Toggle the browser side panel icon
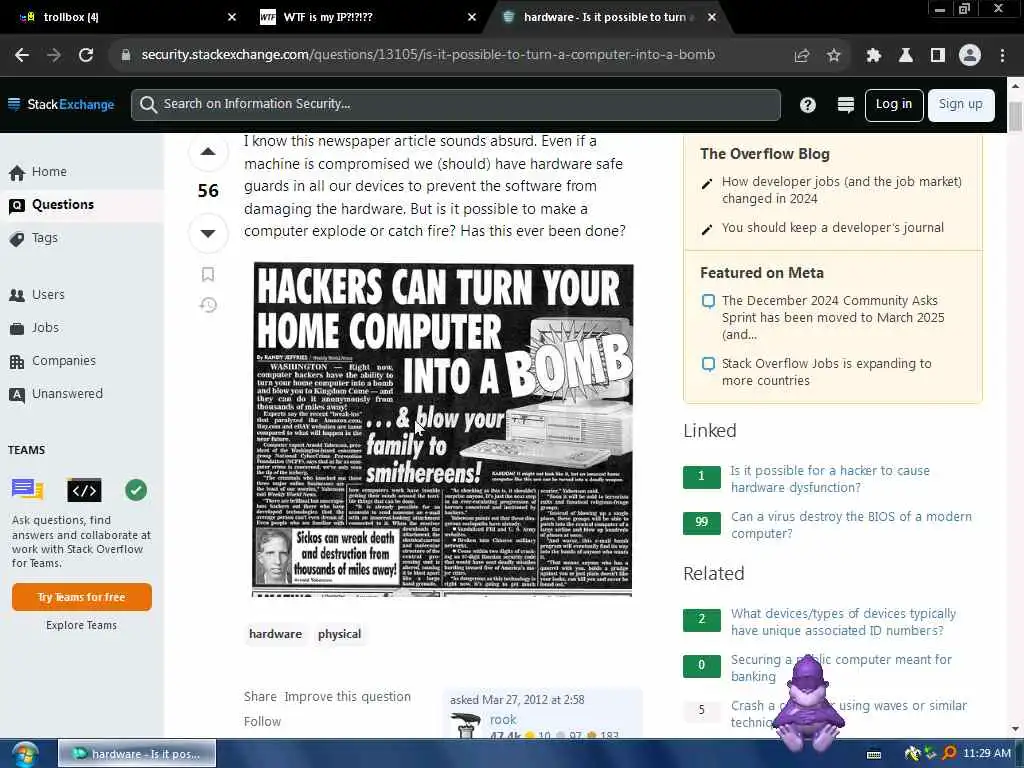Image resolution: width=1024 pixels, height=768 pixels. [938, 56]
